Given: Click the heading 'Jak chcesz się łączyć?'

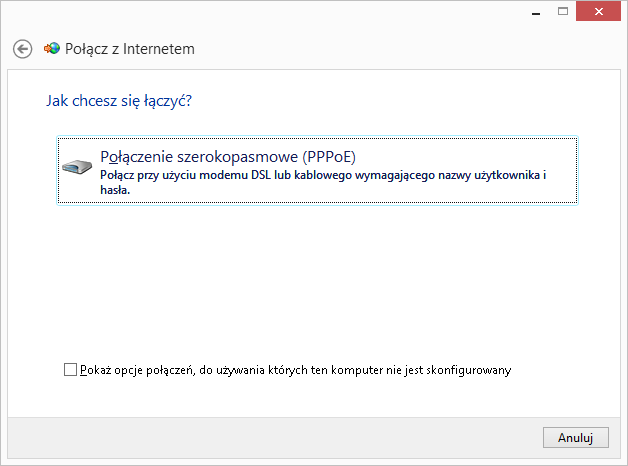Looking at the screenshot, I should 119,101.
